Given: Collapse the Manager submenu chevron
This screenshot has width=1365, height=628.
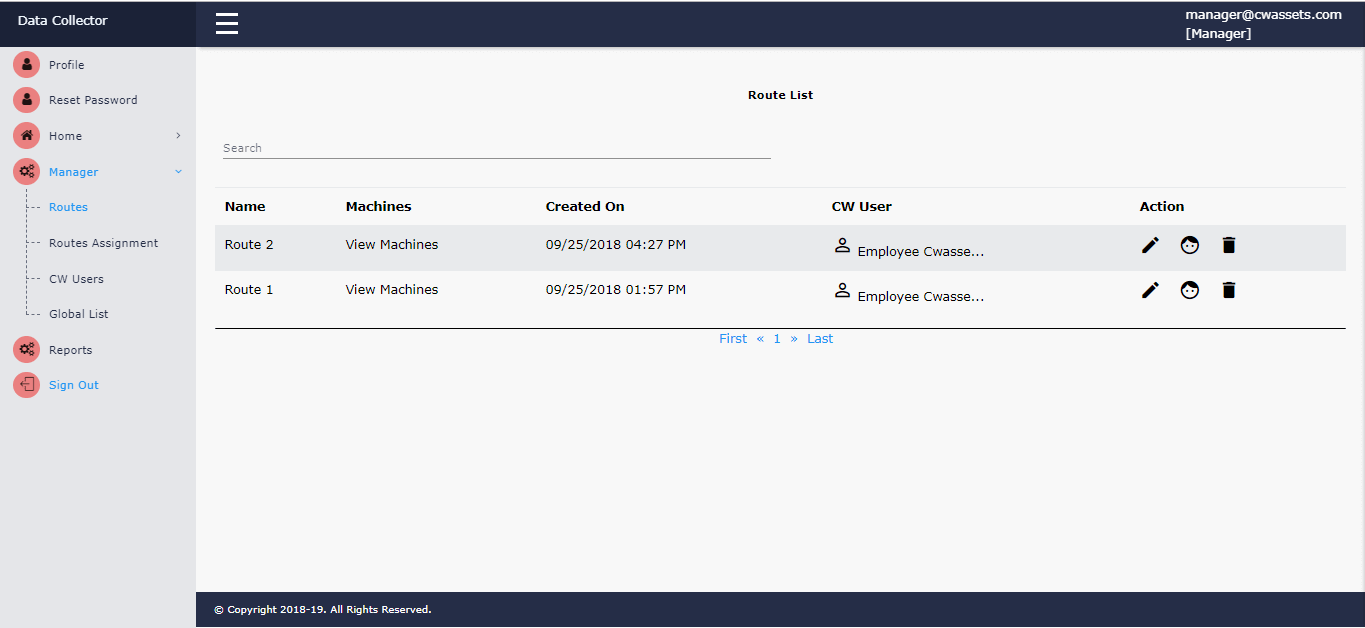Looking at the screenshot, I should coord(178,171).
